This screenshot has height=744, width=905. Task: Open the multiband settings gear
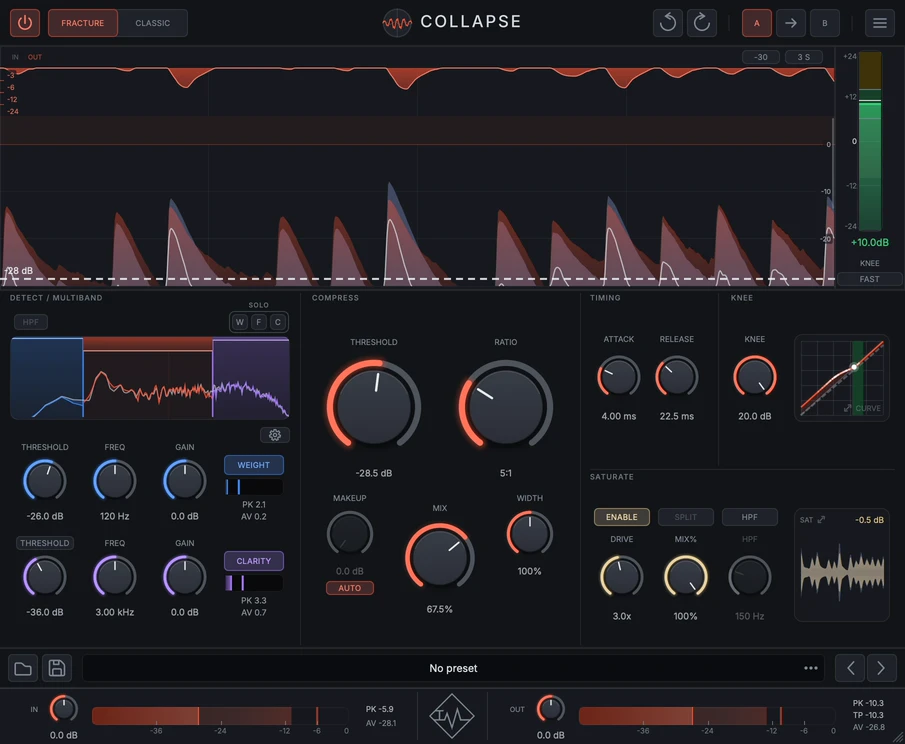point(275,435)
